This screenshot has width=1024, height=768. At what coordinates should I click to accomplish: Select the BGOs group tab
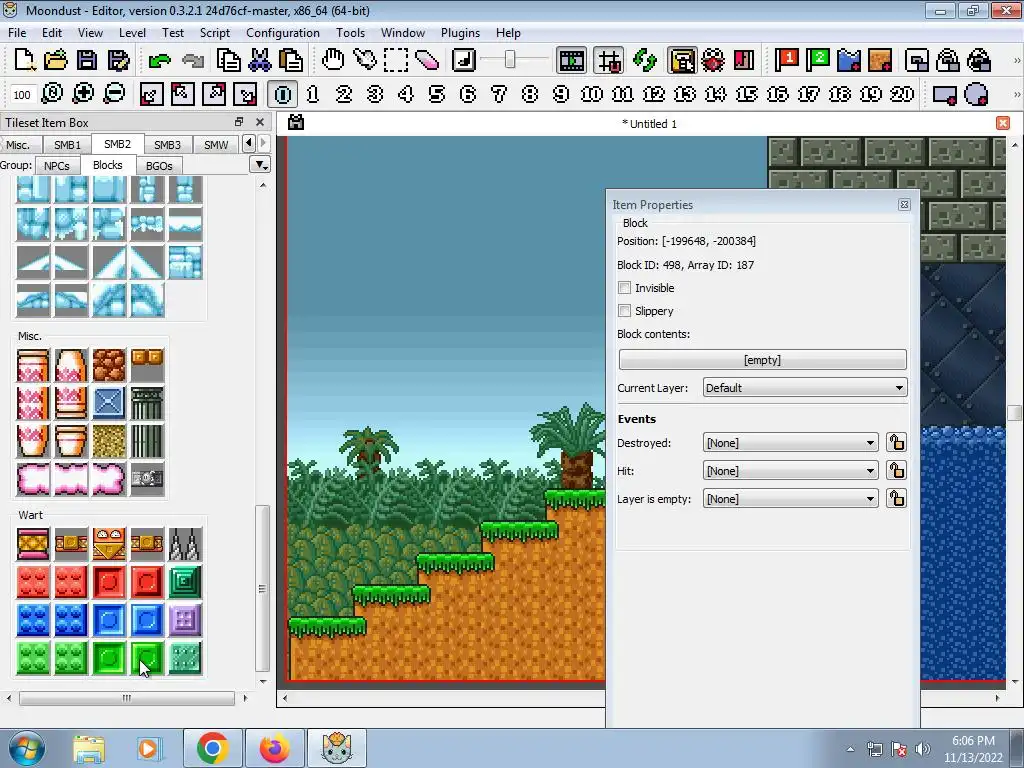(x=159, y=166)
